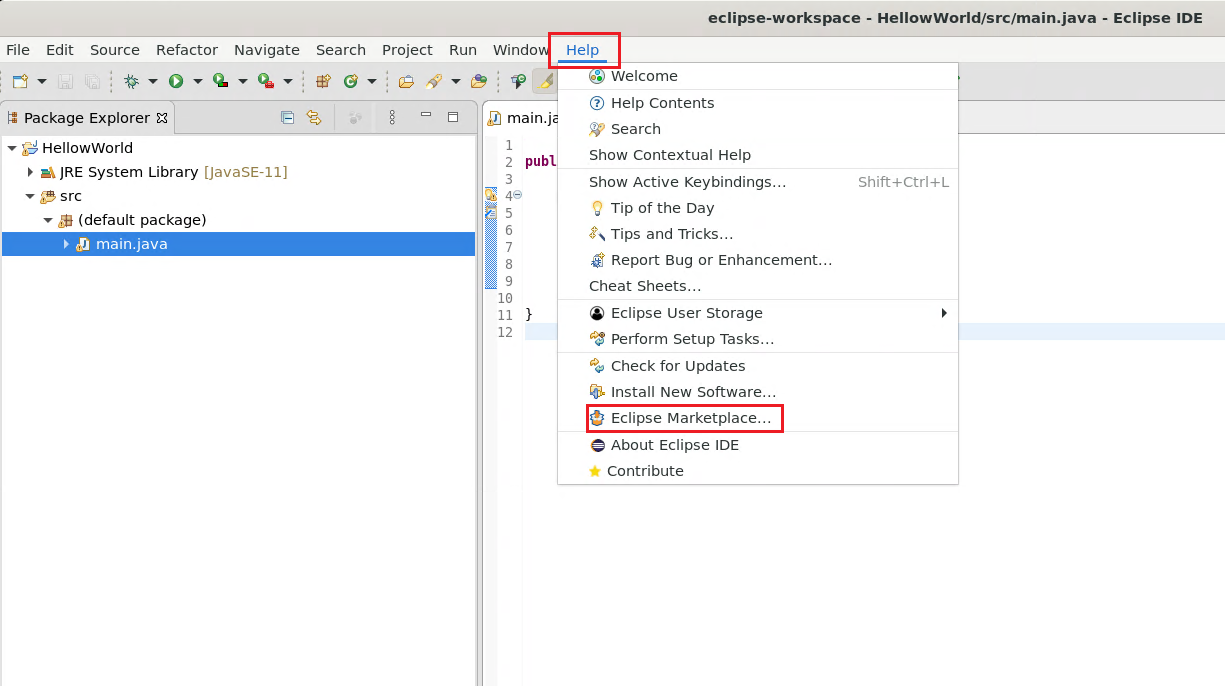
Task: Open the Coverage dropdown arrow
Action: tap(243, 81)
